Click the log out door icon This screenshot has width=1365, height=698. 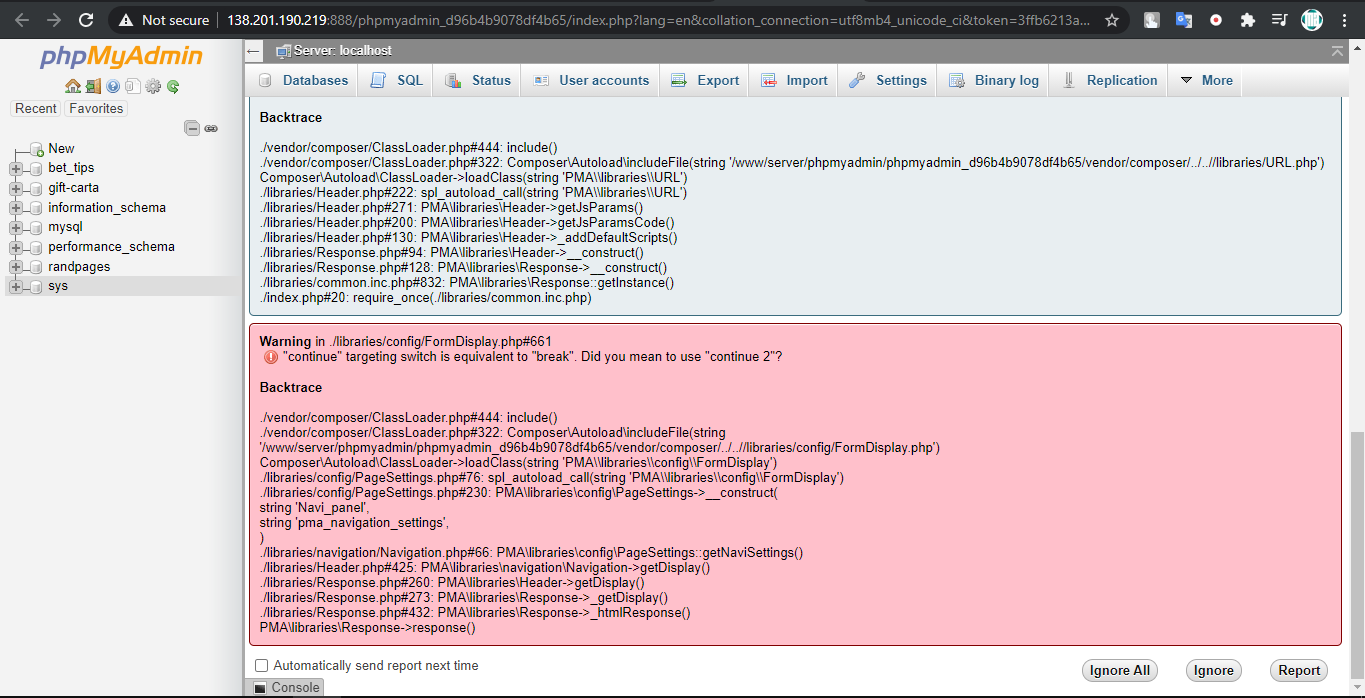93,86
